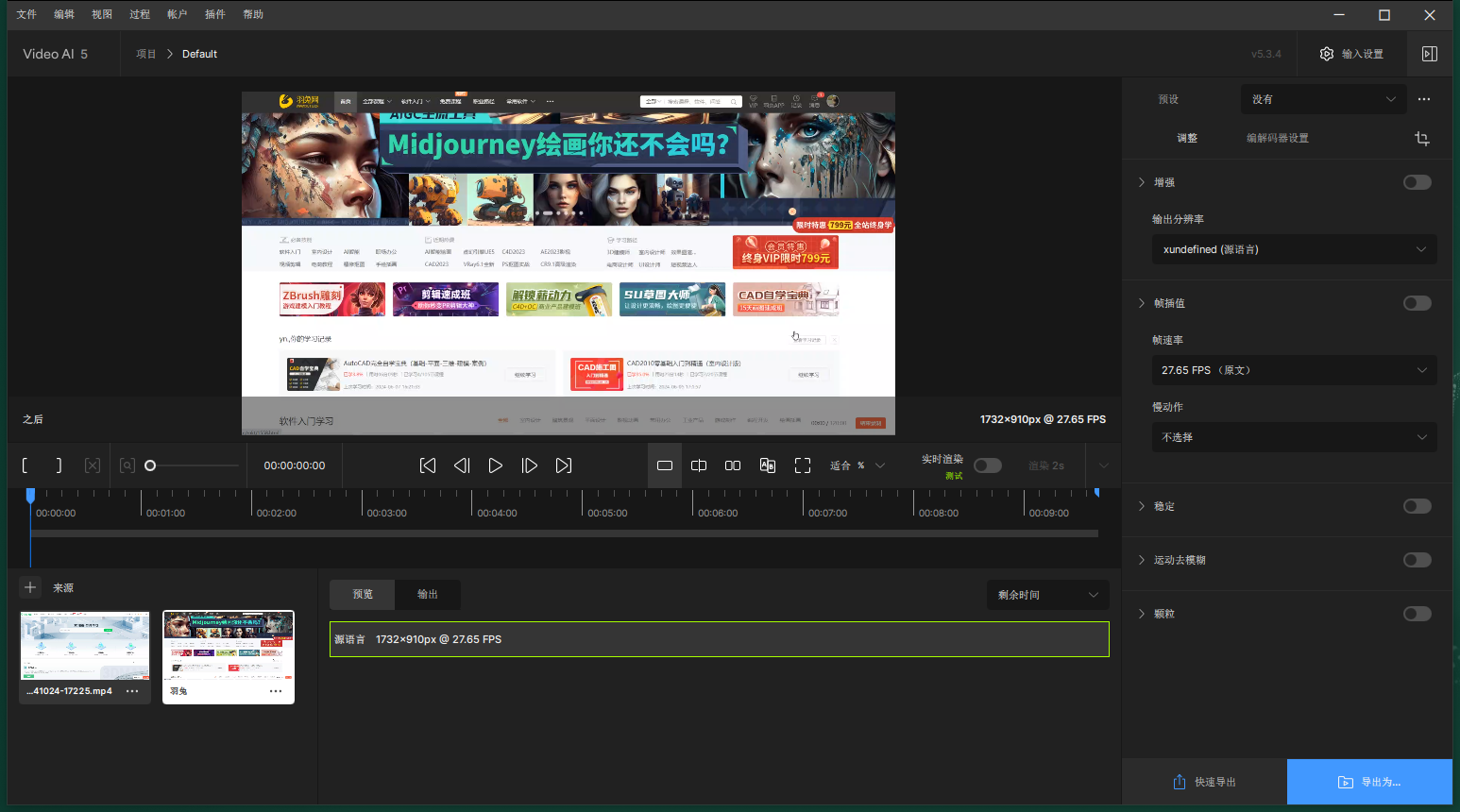The width and height of the screenshot is (1460, 812).
Task: Enable the 增强 enhancement toggle
Action: [1417, 182]
